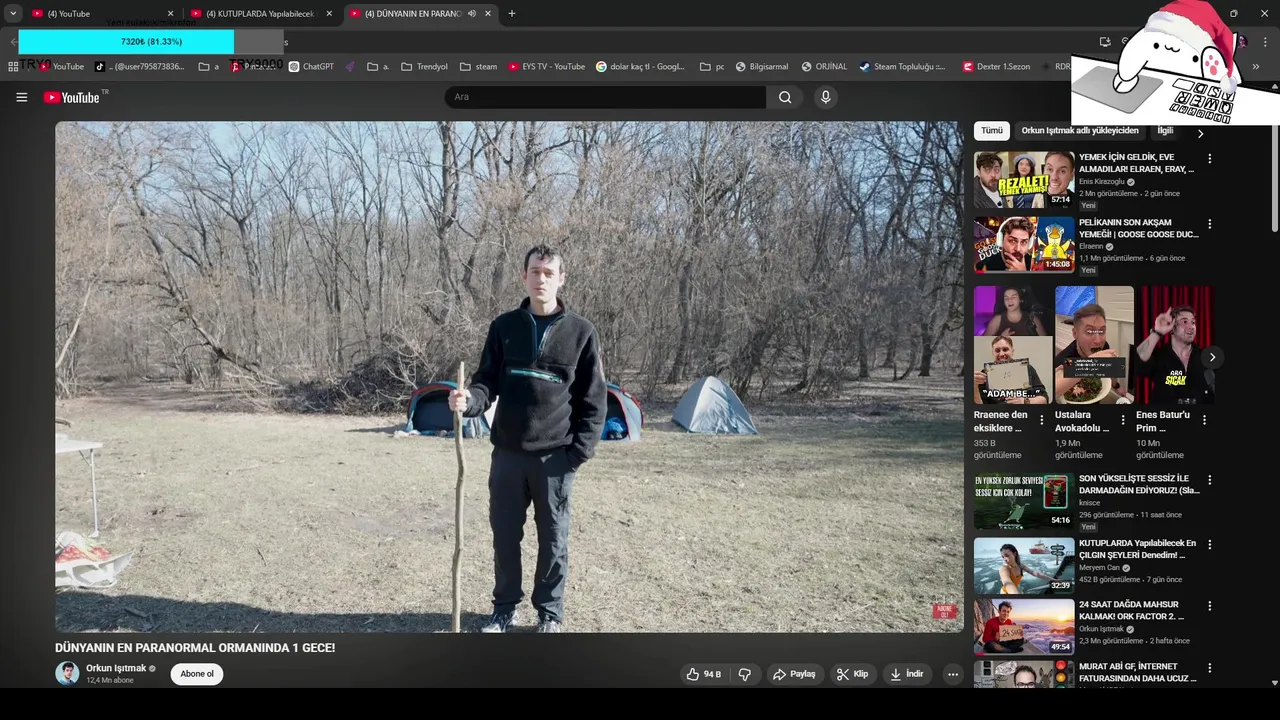1280x720 pixels.
Task: Open the Meryem Can channel name link
Action: point(1099,568)
